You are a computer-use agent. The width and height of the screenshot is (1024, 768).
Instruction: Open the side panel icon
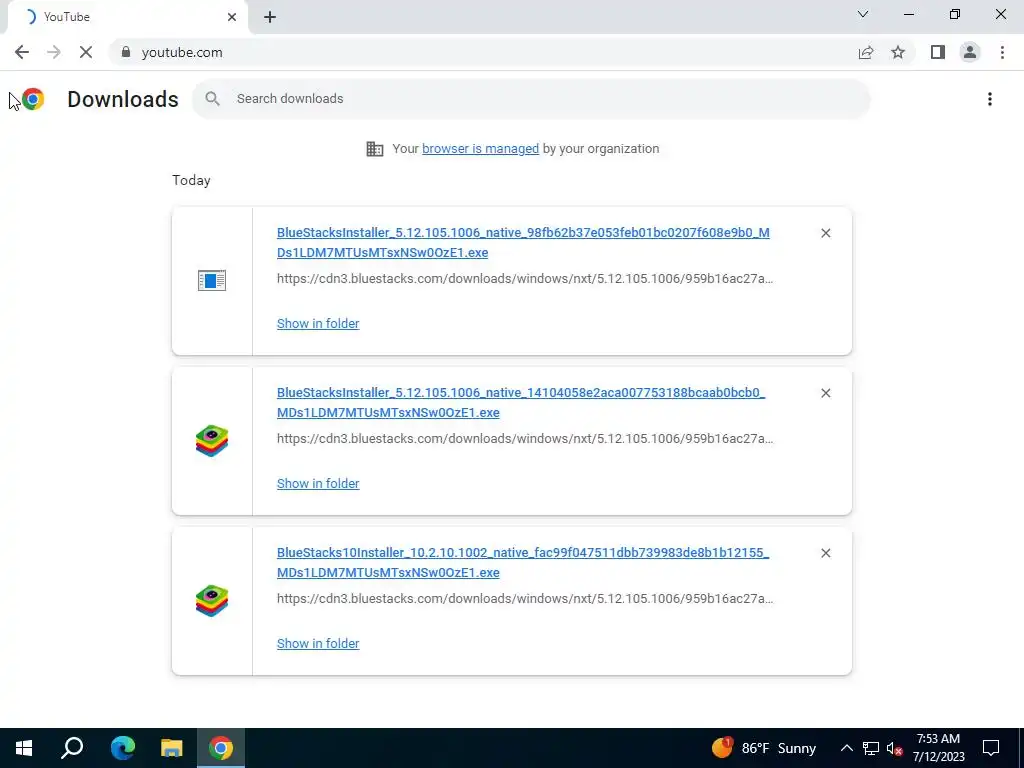coord(938,52)
